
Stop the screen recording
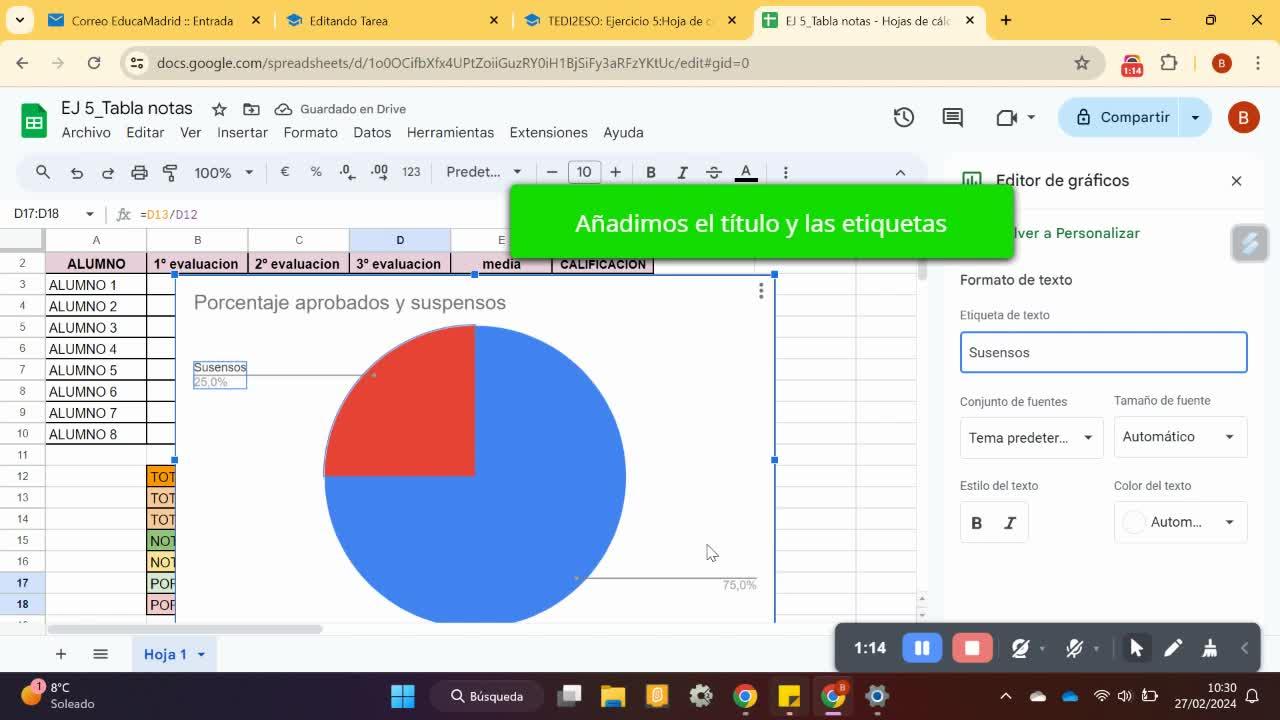[x=972, y=648]
